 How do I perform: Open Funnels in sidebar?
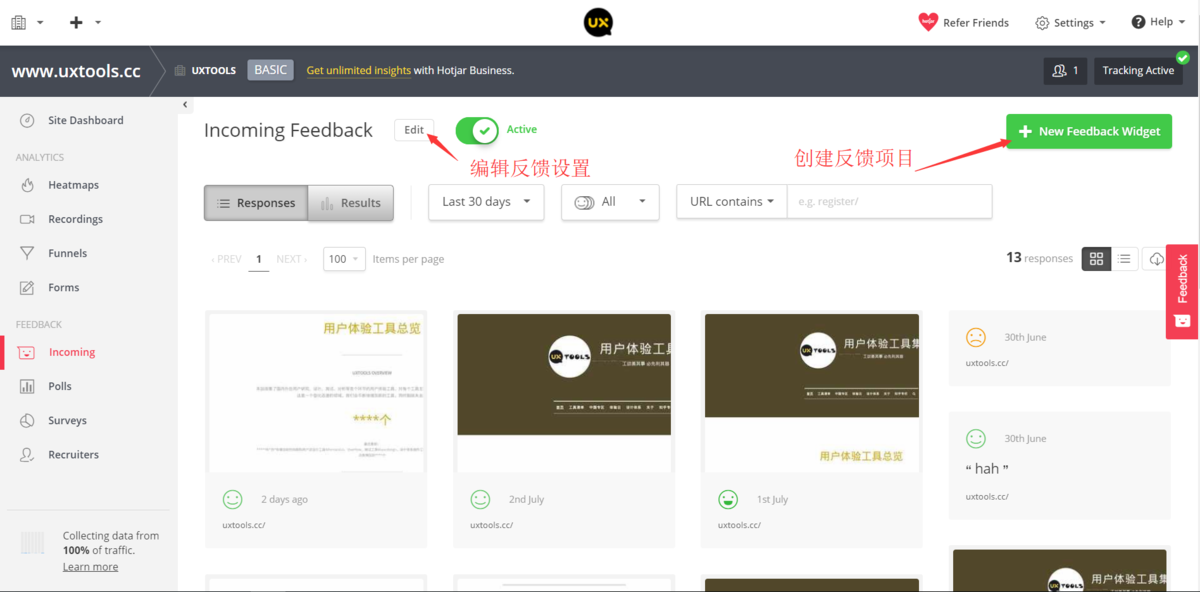pyautogui.click(x=67, y=253)
